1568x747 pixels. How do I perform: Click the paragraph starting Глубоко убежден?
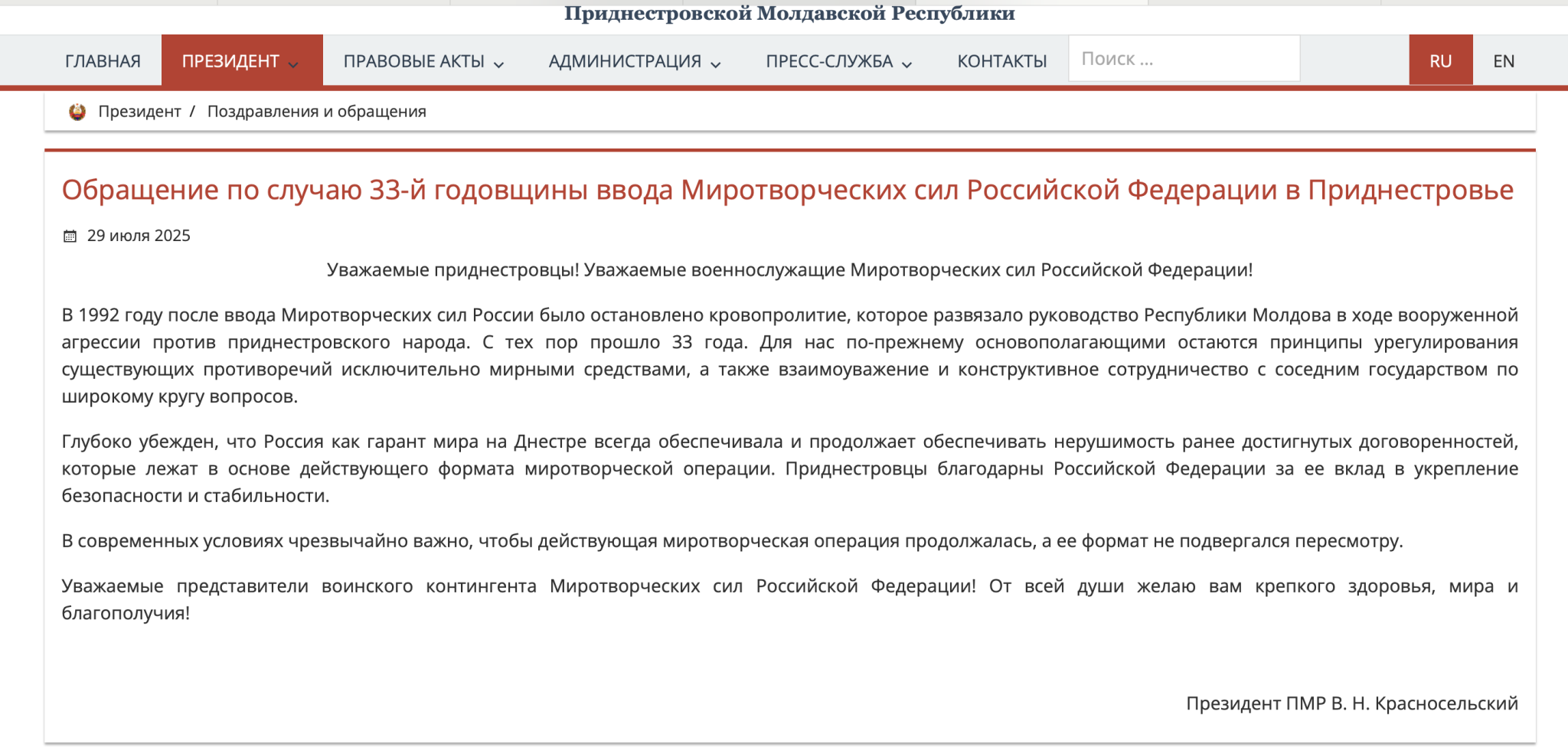point(790,468)
